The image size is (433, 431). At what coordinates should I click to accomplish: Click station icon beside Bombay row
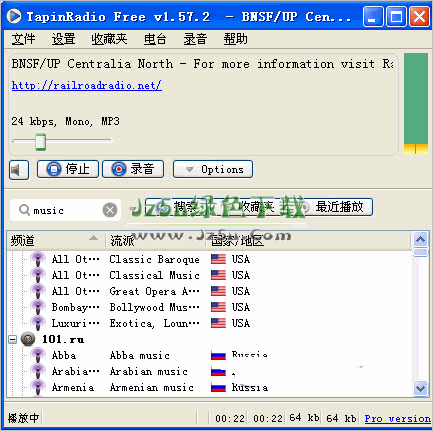38,307
